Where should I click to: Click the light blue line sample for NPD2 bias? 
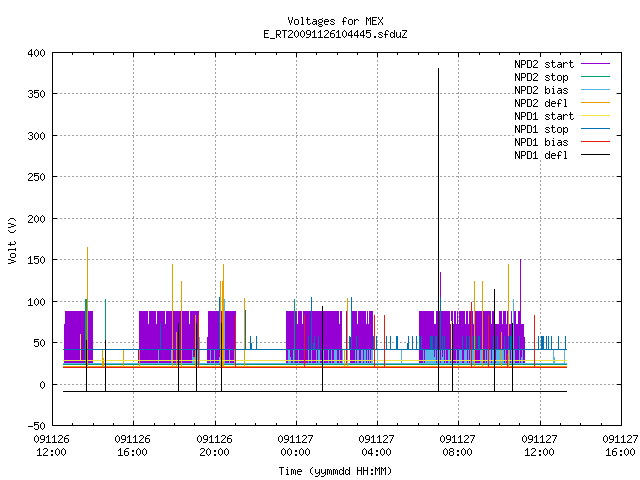coord(596,89)
